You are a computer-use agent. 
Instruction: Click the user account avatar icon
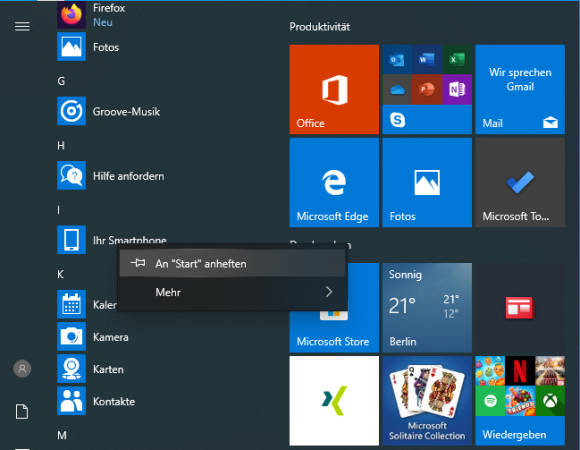[22, 369]
